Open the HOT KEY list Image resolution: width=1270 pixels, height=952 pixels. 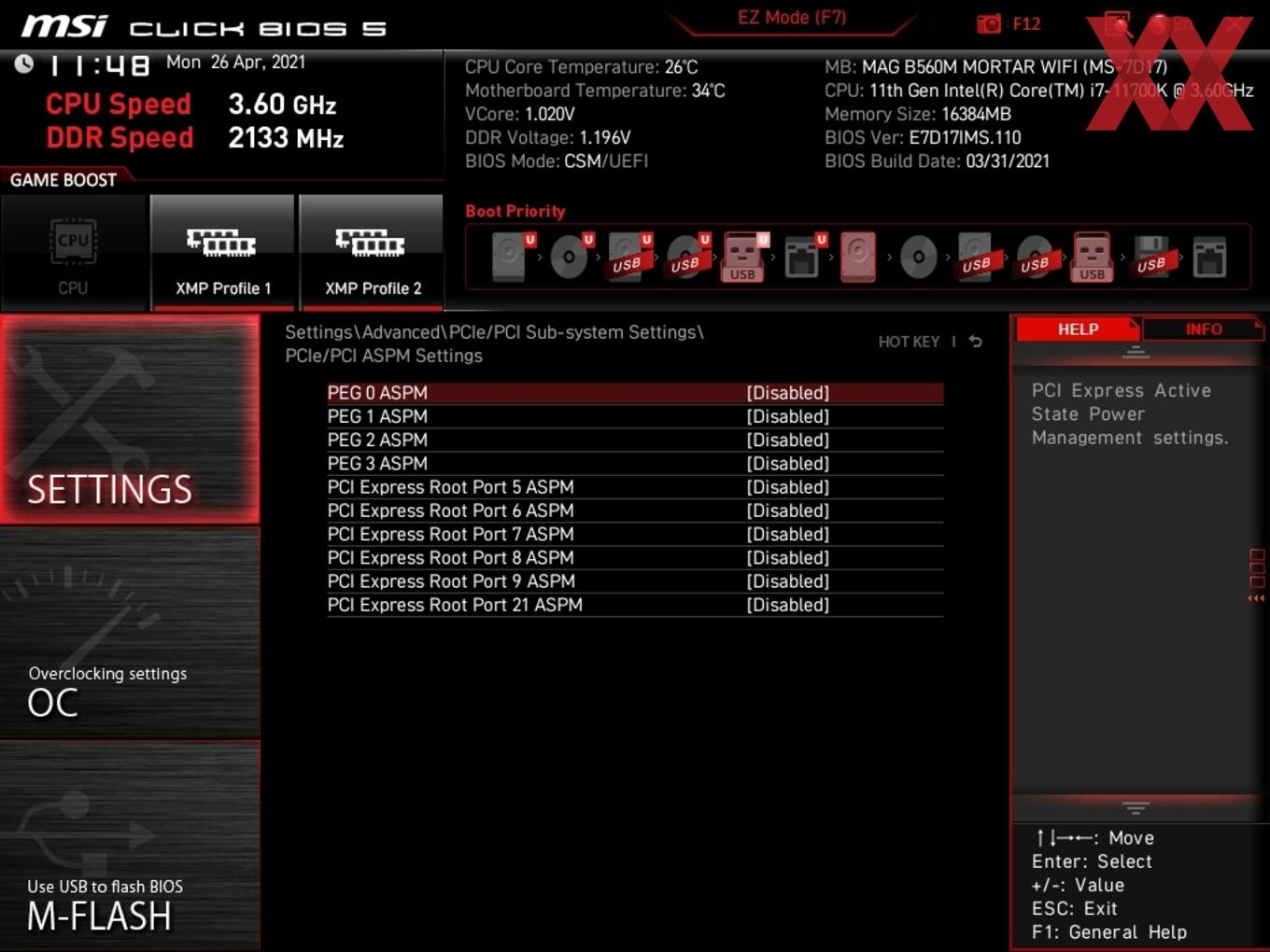coord(909,342)
